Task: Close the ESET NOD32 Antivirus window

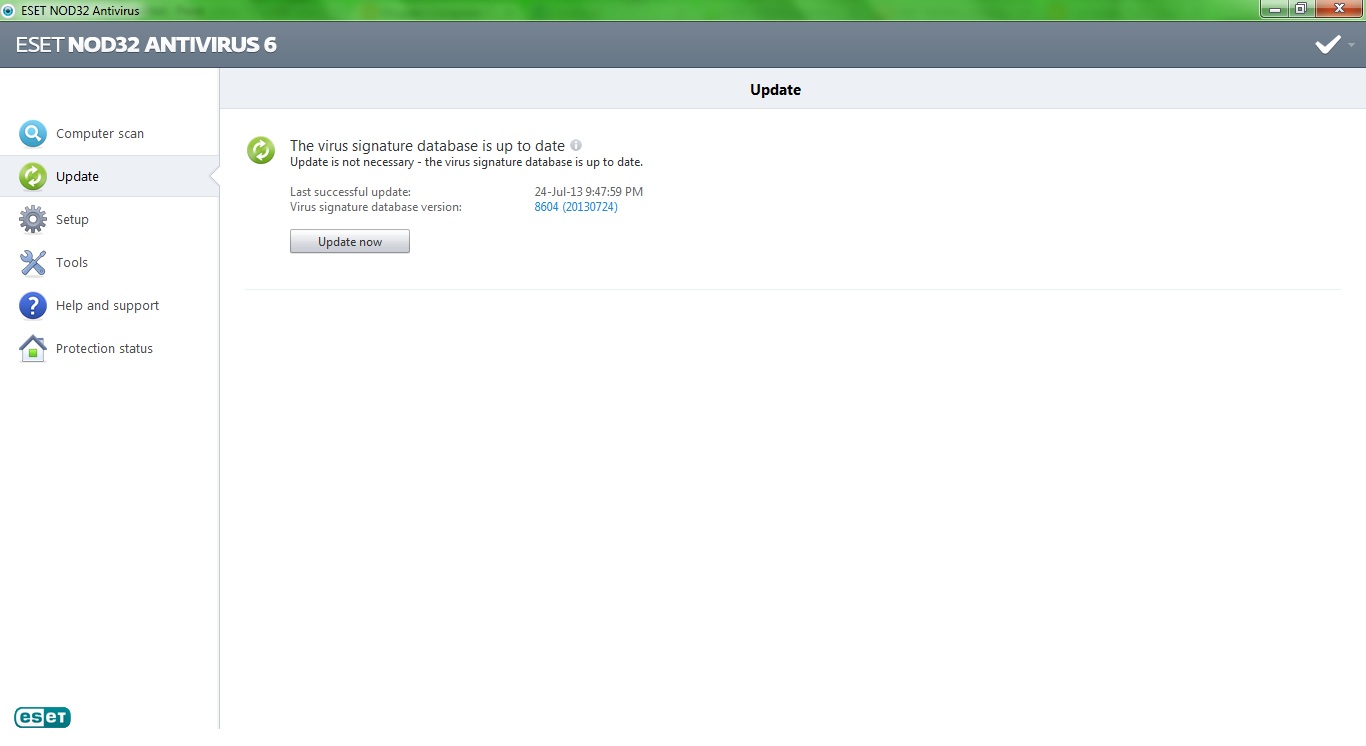Action: pyautogui.click(x=1338, y=8)
